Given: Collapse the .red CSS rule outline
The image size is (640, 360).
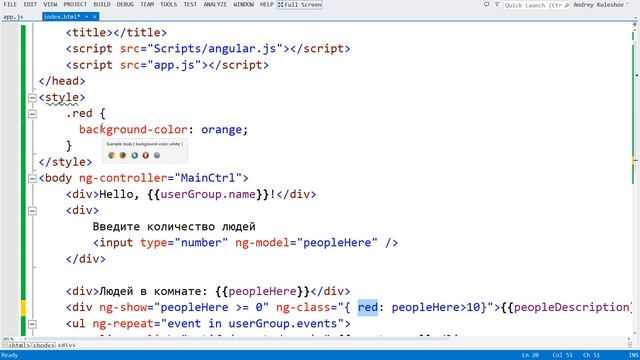Looking at the screenshot, I should [x=32, y=114].
